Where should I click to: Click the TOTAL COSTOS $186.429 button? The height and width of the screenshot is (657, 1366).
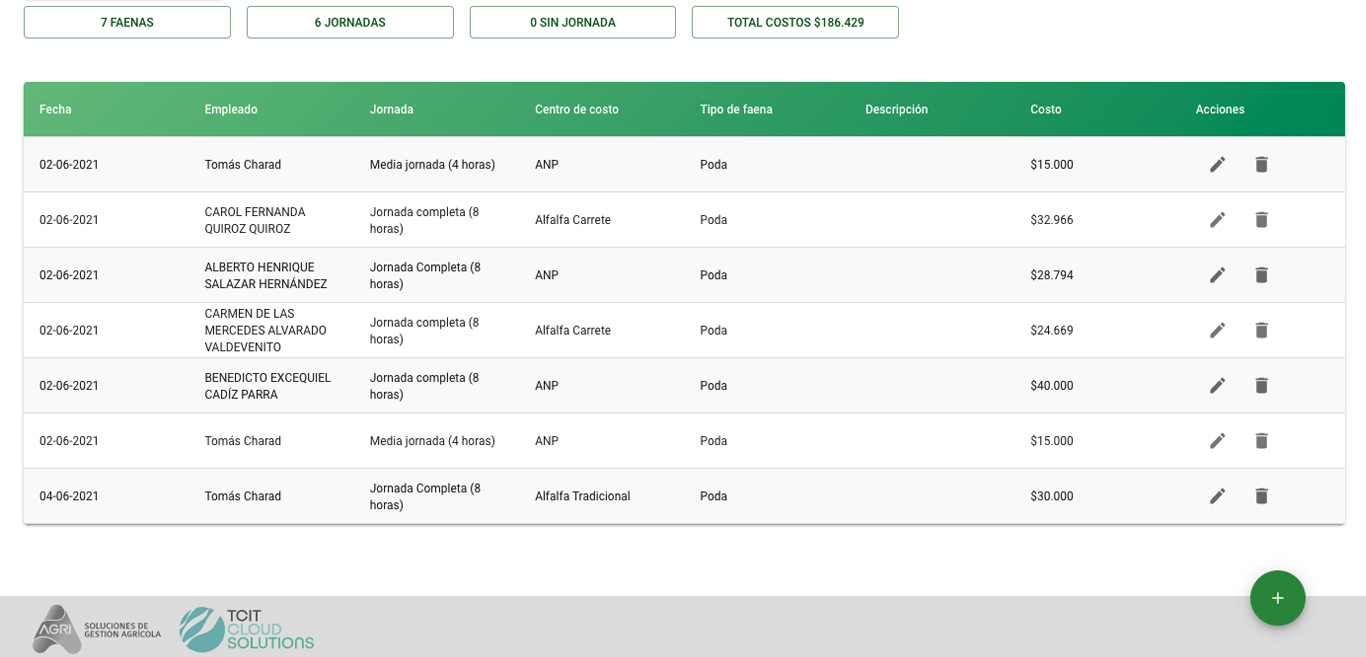[x=795, y=22]
